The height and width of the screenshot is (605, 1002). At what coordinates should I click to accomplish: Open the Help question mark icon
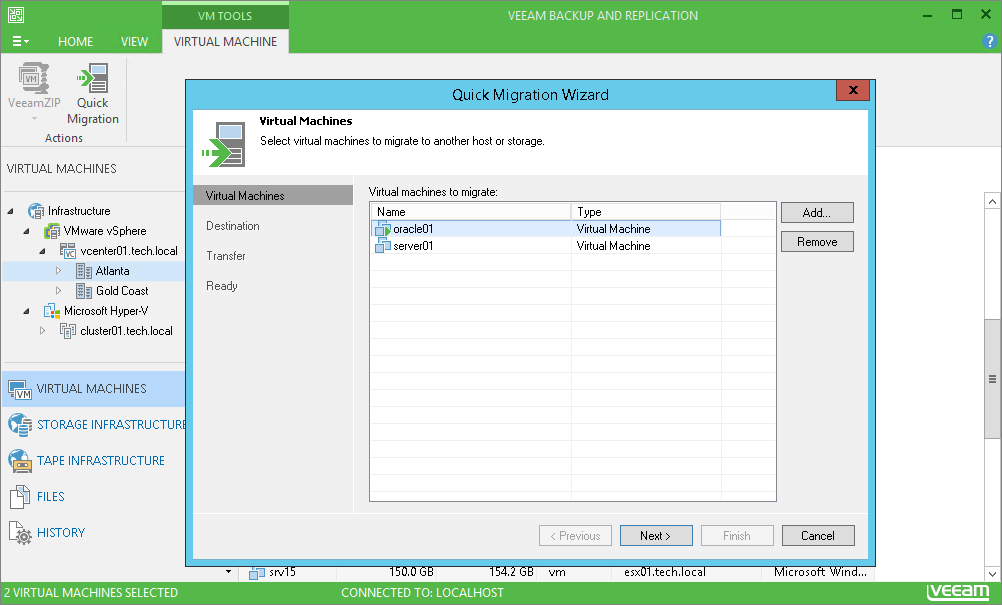[x=990, y=41]
